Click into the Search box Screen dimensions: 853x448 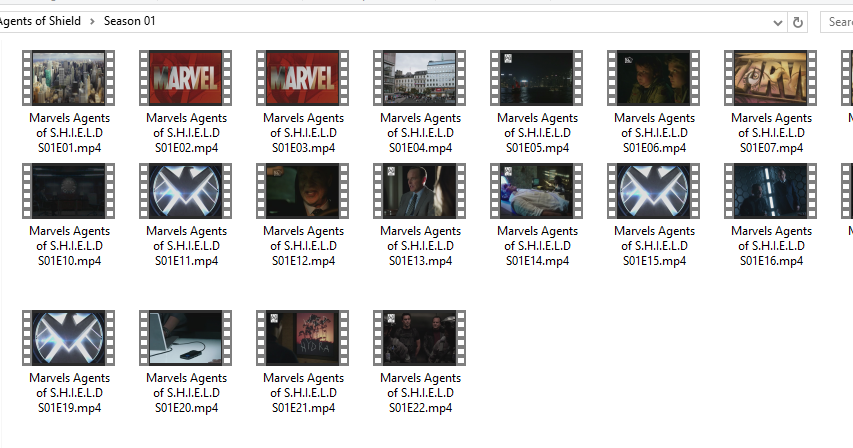point(837,22)
